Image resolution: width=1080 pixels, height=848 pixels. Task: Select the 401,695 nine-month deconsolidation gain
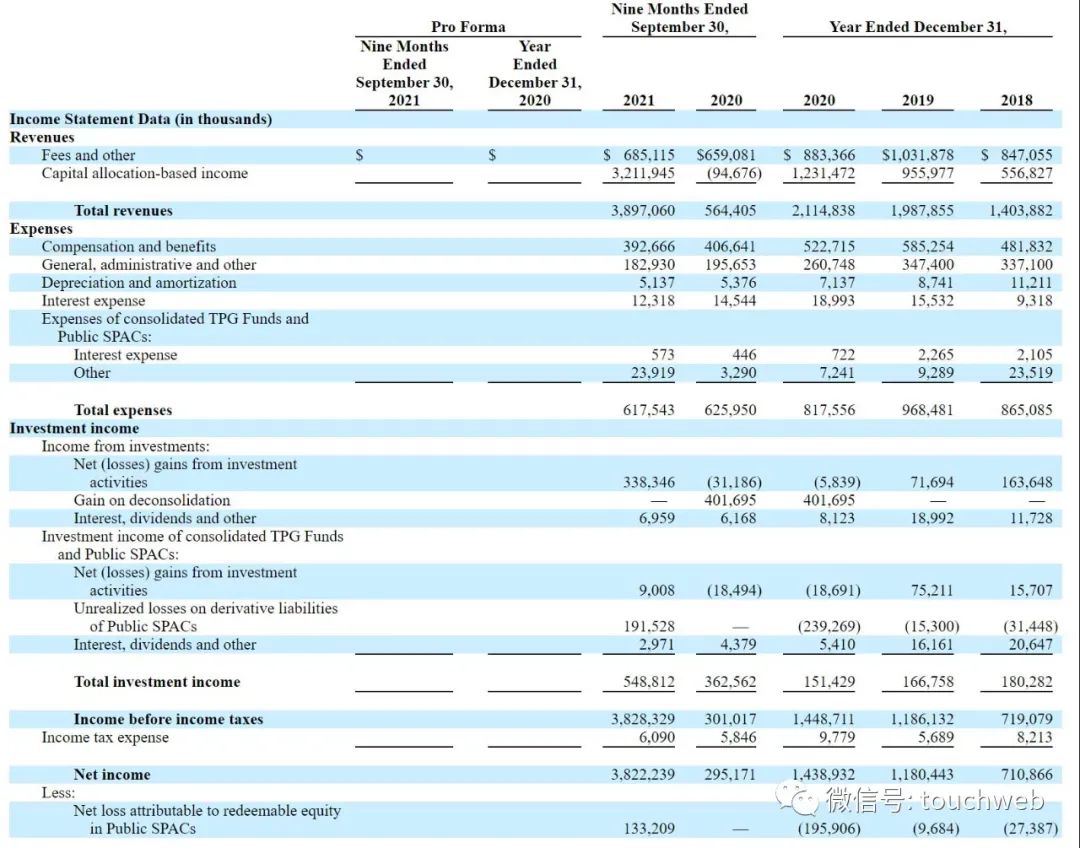pos(729,500)
